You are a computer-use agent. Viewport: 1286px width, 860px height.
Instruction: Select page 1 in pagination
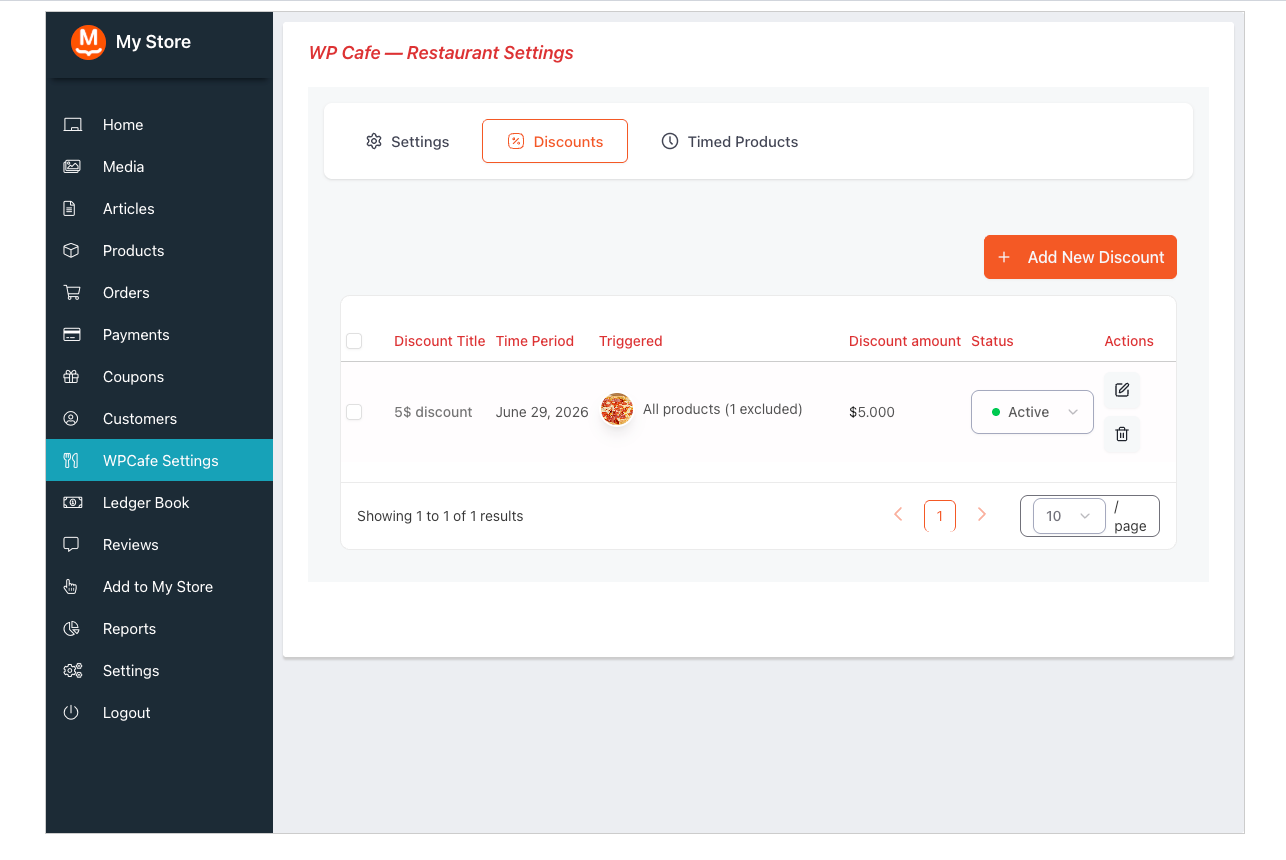tap(940, 516)
